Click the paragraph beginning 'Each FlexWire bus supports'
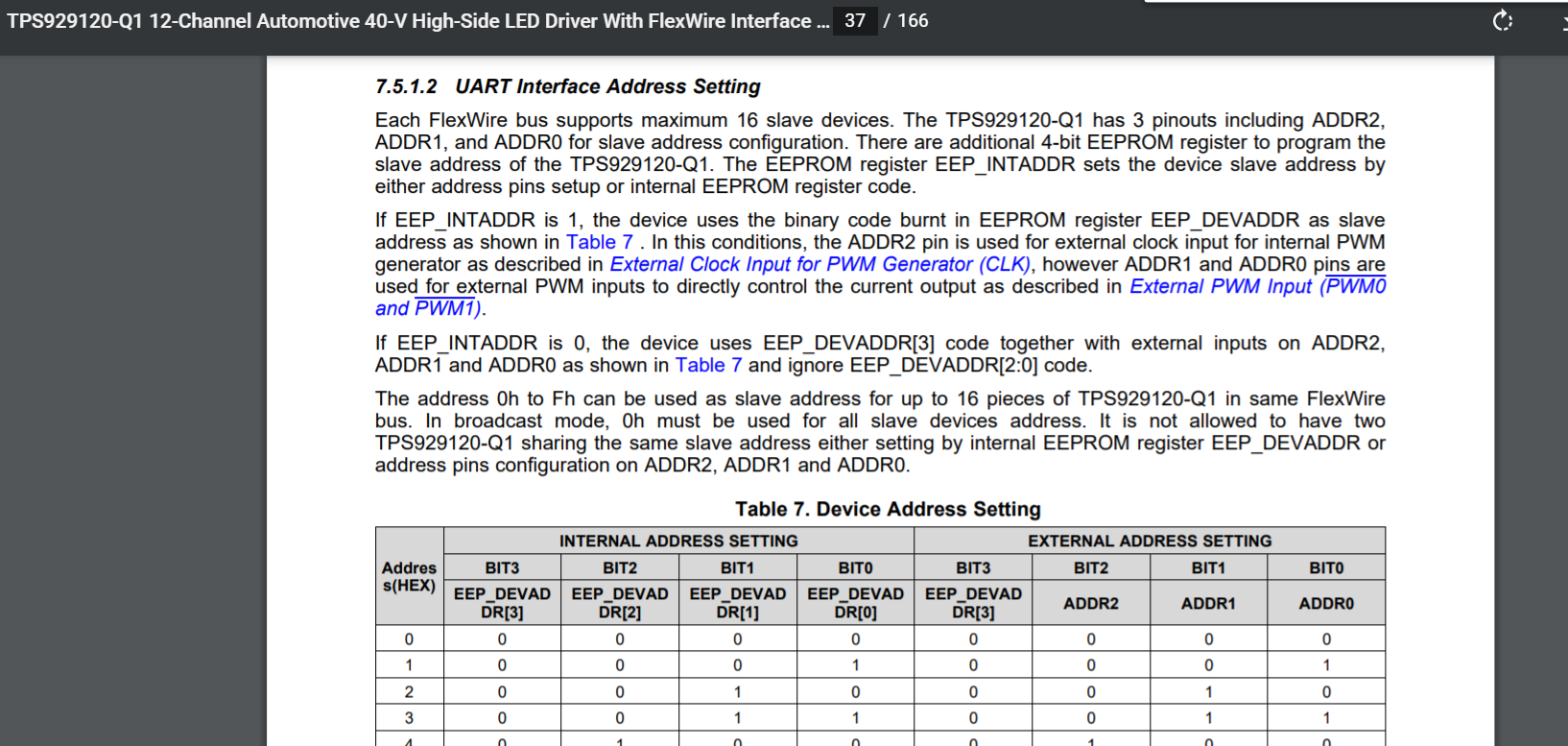This screenshot has width=1568, height=746. coord(880,153)
